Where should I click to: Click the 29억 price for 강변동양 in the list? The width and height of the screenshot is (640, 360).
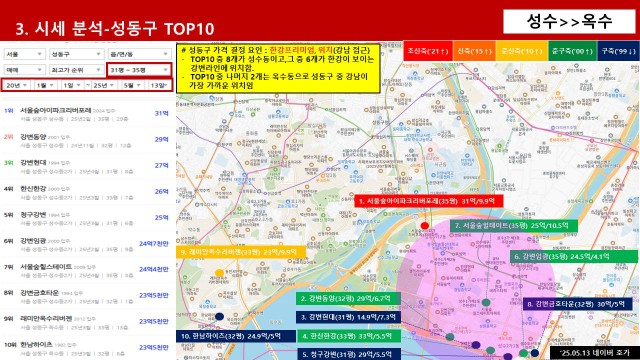(162, 139)
